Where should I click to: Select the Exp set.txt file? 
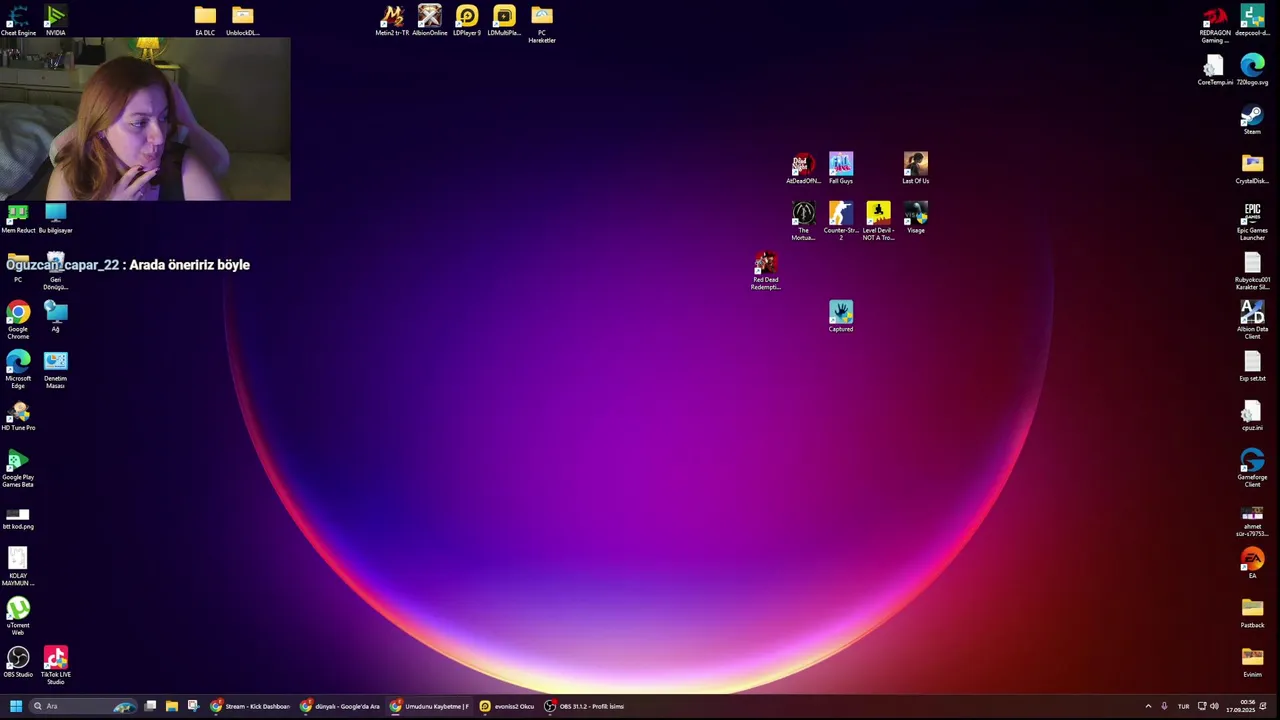[x=1252, y=366]
